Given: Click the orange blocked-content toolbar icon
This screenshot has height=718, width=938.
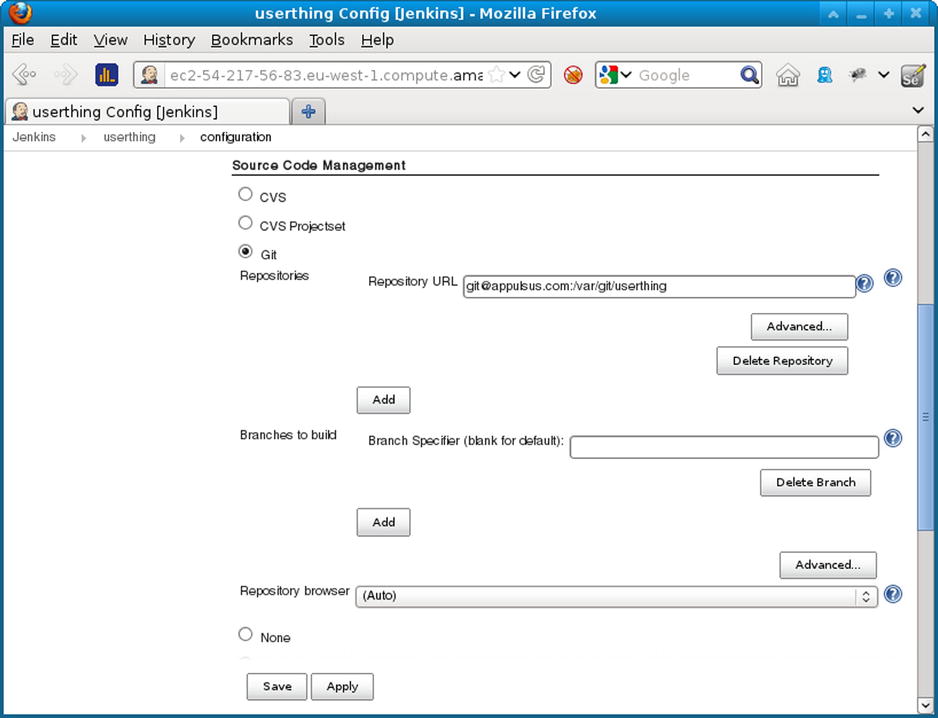Looking at the screenshot, I should point(573,75).
